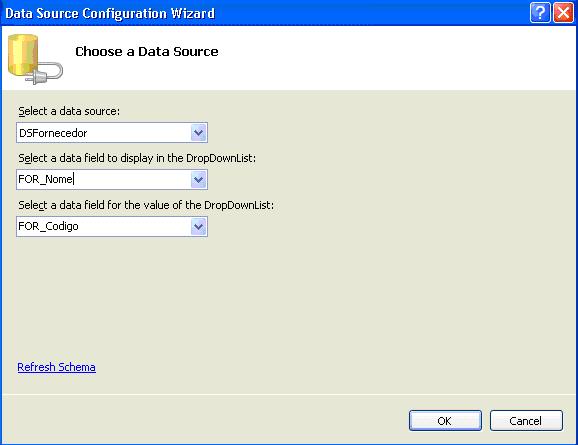Click the label about field to display

click(x=137, y=158)
